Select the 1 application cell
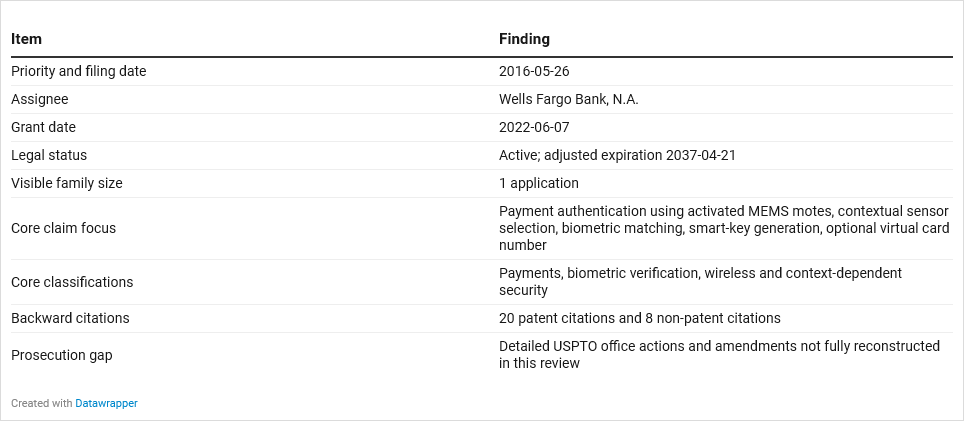964x421 pixels. coord(539,183)
